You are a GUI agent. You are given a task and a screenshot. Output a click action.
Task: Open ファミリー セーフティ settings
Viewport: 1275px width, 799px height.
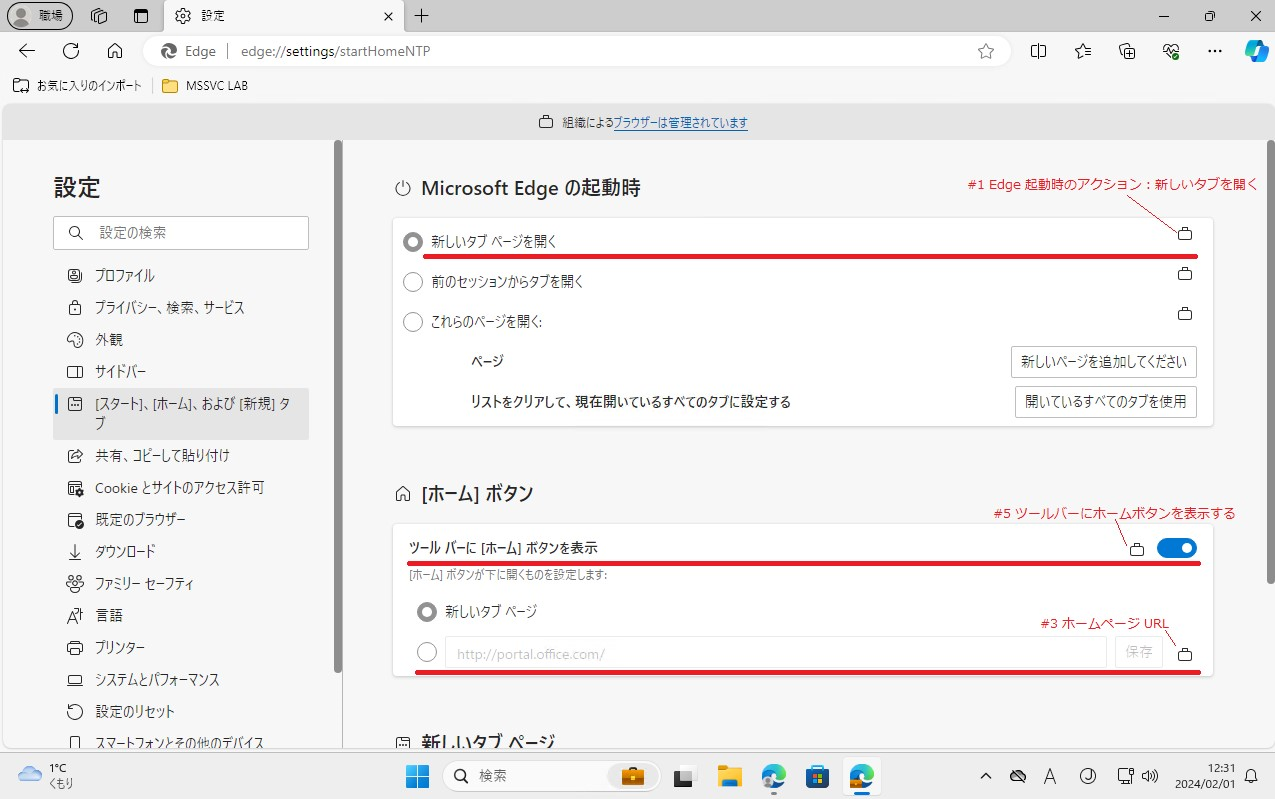click(x=181, y=584)
